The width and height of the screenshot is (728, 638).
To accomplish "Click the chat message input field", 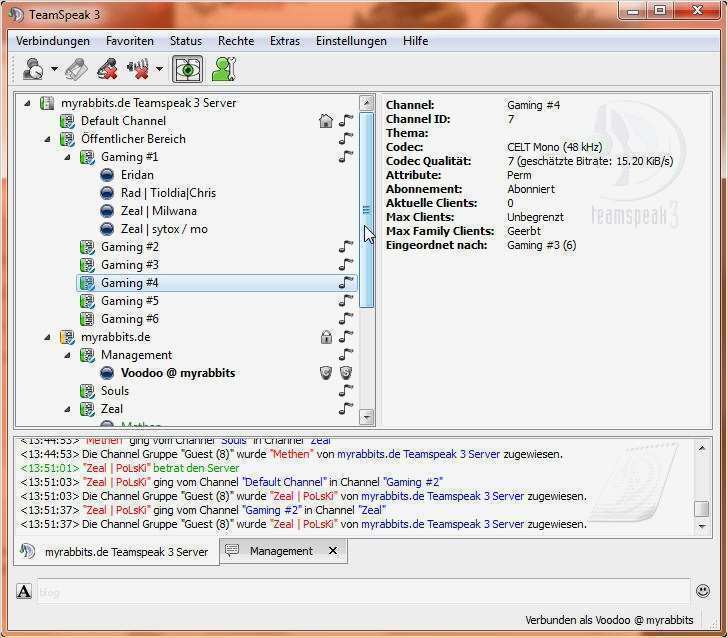I will pyautogui.click(x=363, y=592).
